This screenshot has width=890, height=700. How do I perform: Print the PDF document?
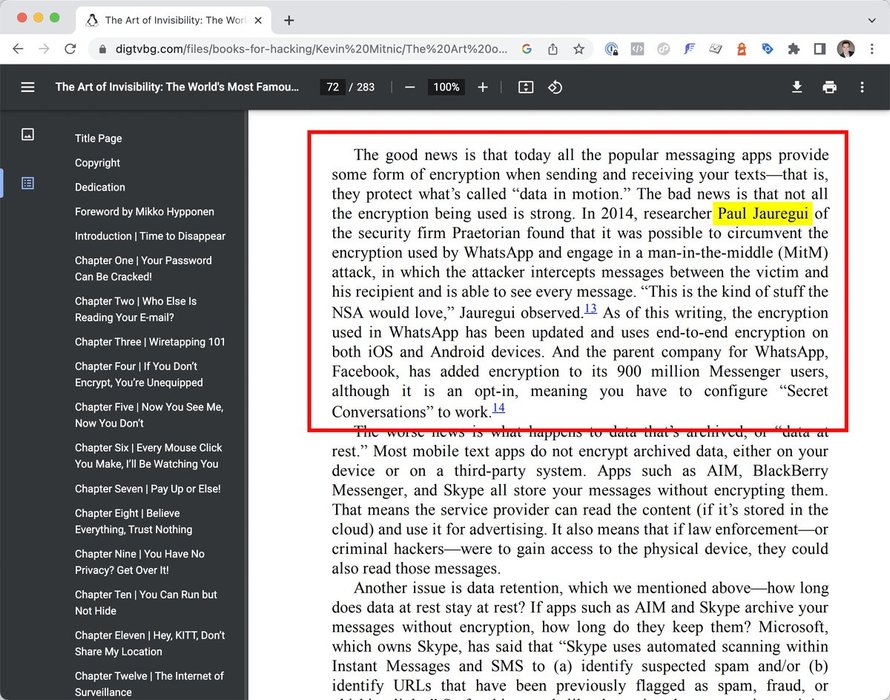[829, 87]
